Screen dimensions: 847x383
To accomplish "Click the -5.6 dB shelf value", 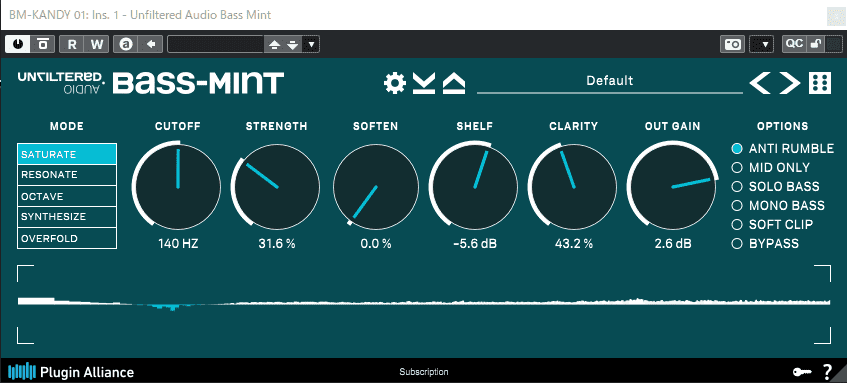I will [x=475, y=244].
